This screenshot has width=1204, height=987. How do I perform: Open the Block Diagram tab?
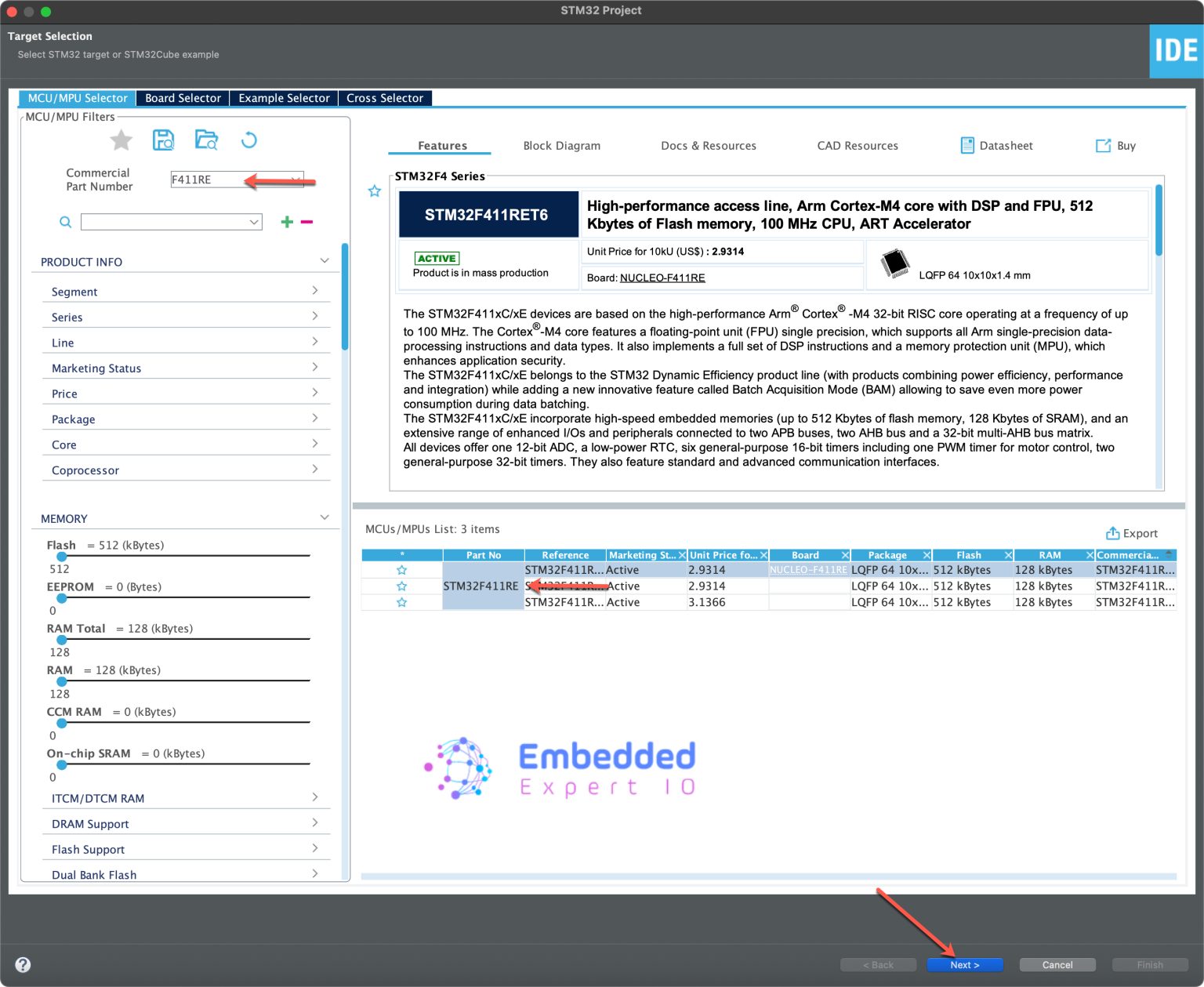click(x=561, y=145)
